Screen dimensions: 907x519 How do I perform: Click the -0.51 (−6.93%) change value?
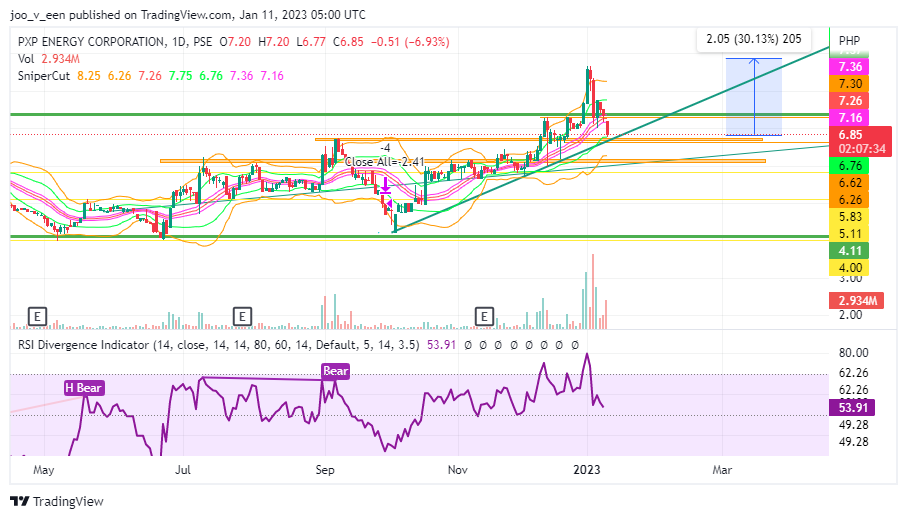[410, 42]
